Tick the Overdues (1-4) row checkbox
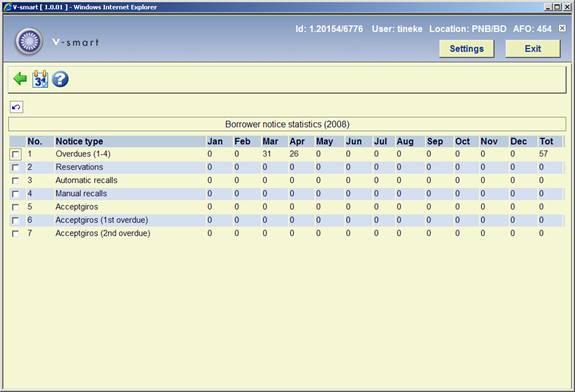The width and height of the screenshot is (575, 392). coord(15,154)
